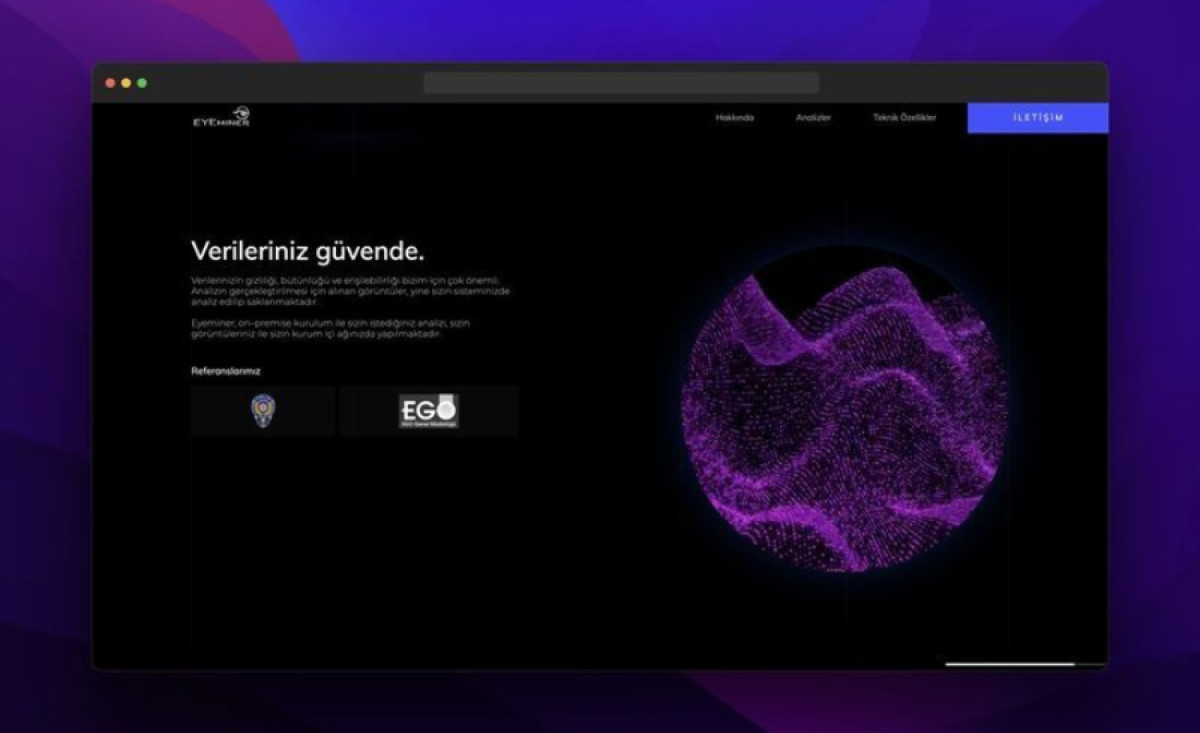Click the Eyeminer logo

[x=222, y=116]
